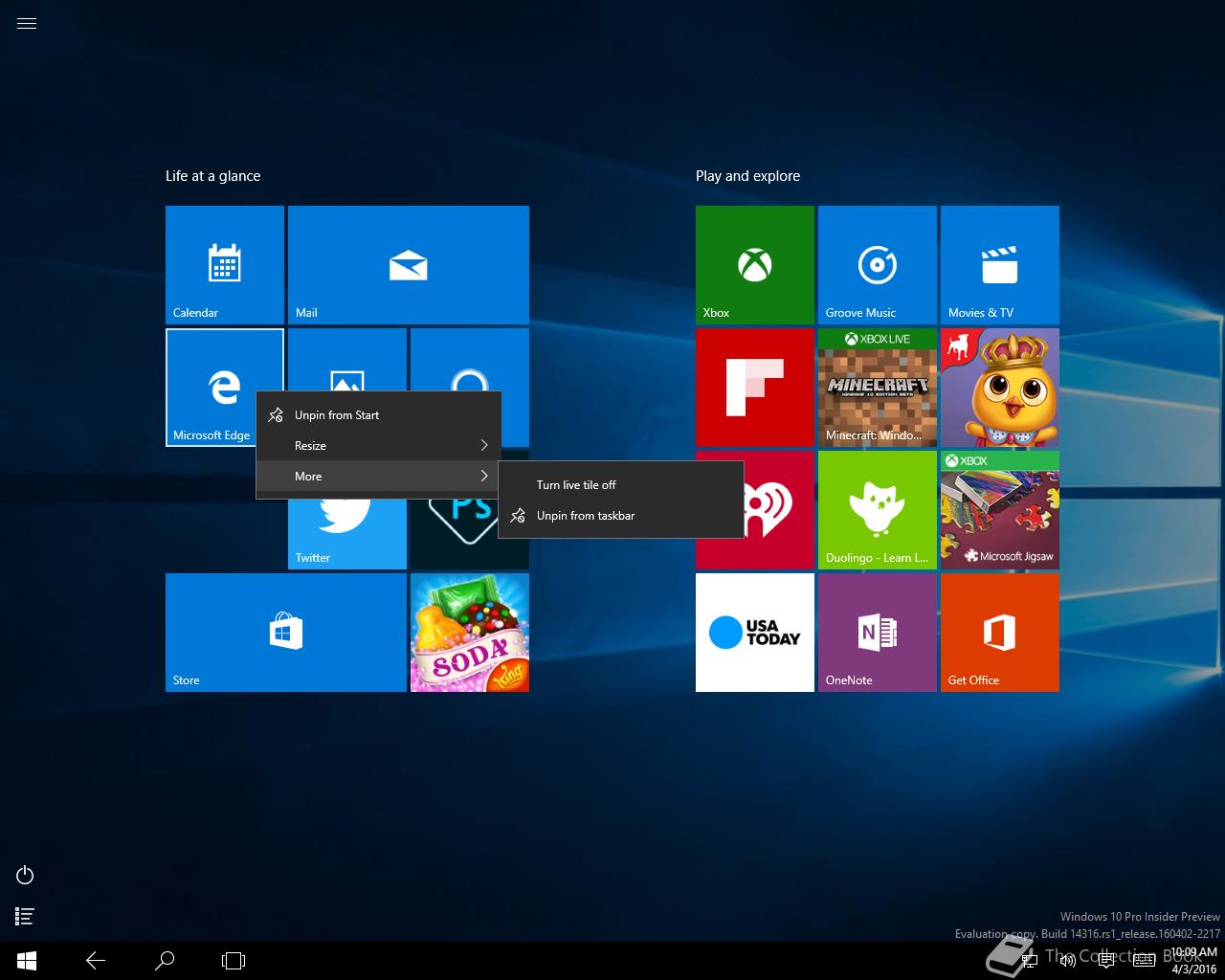Open the Twitter tile
Image resolution: width=1225 pixels, height=980 pixels.
pyautogui.click(x=347, y=534)
